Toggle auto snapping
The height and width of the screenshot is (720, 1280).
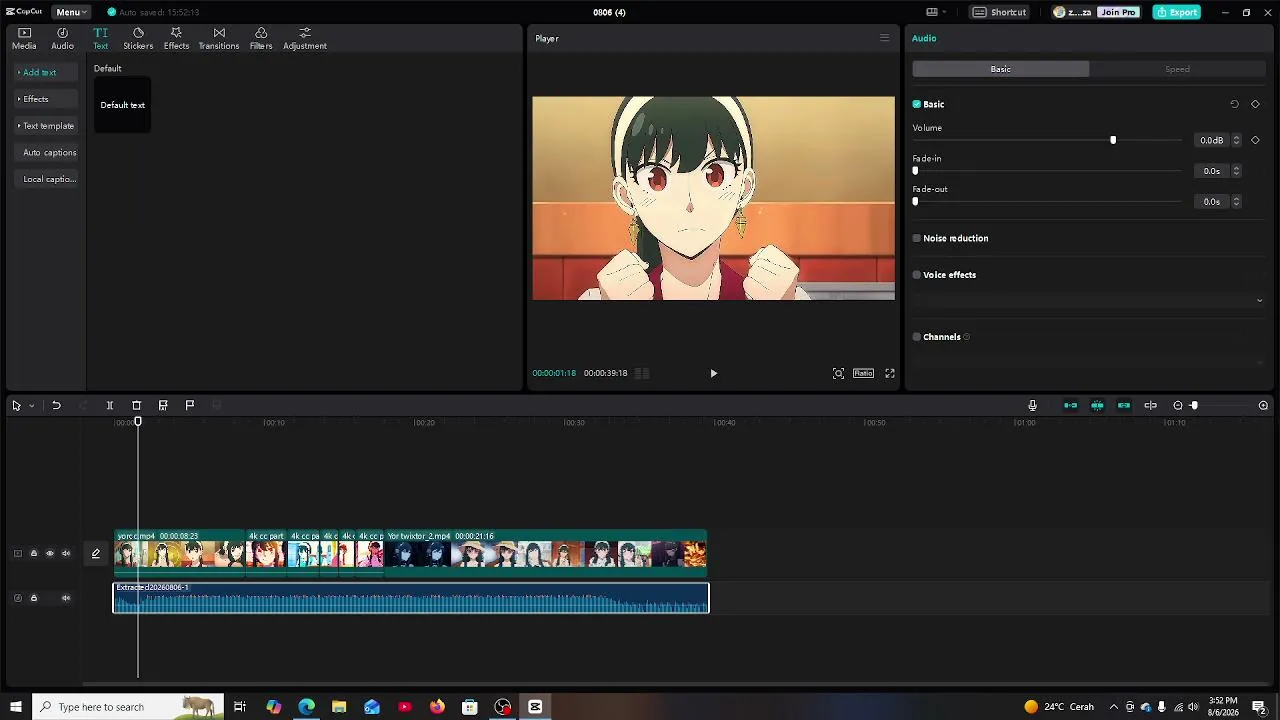click(x=1097, y=405)
